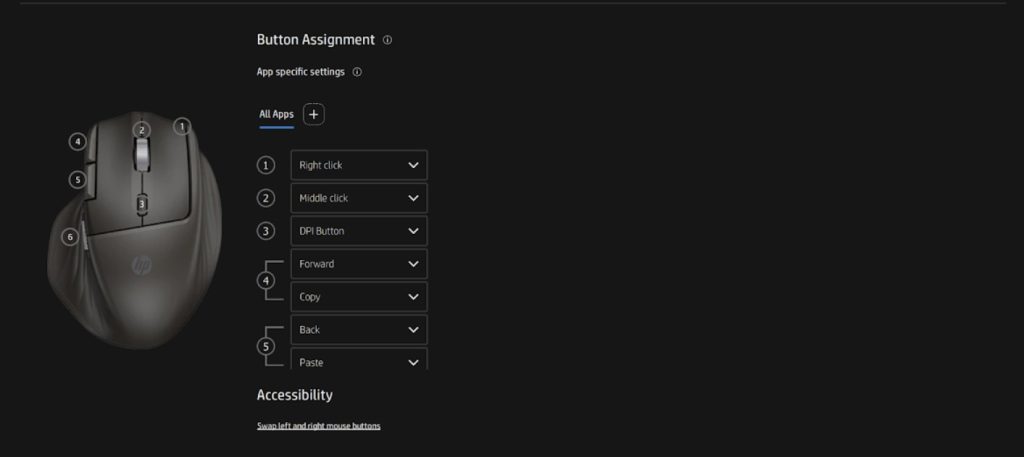Image resolution: width=1024 pixels, height=457 pixels.
Task: Select button 6 marker on the thumb rest
Action: pos(70,237)
